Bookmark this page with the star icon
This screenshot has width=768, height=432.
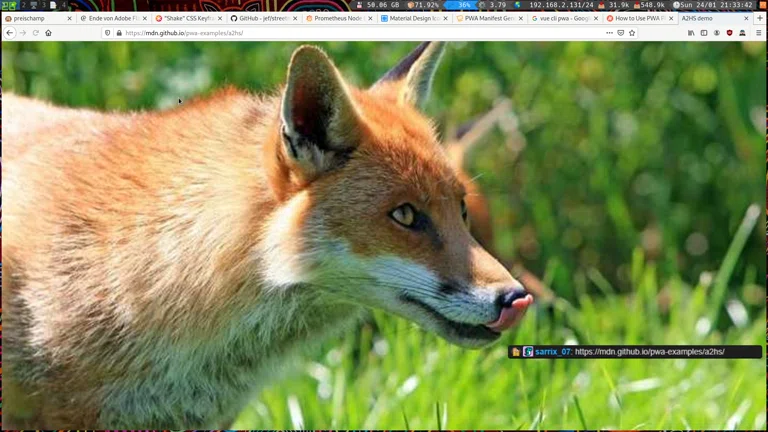pyautogui.click(x=632, y=33)
